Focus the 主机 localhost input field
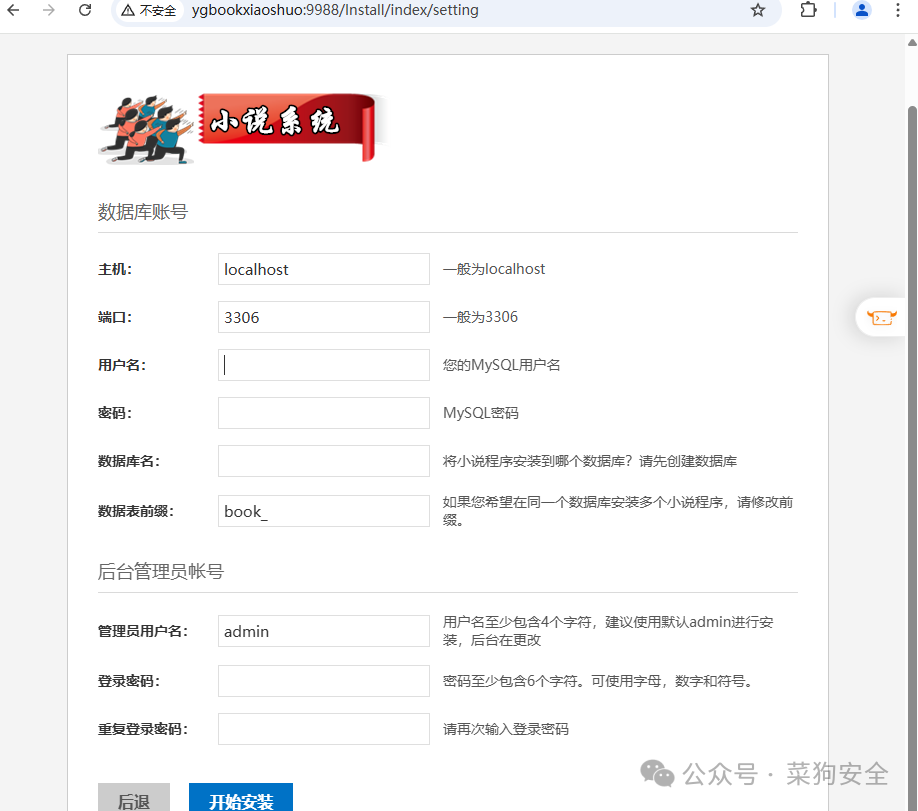The image size is (918, 811). click(x=324, y=269)
